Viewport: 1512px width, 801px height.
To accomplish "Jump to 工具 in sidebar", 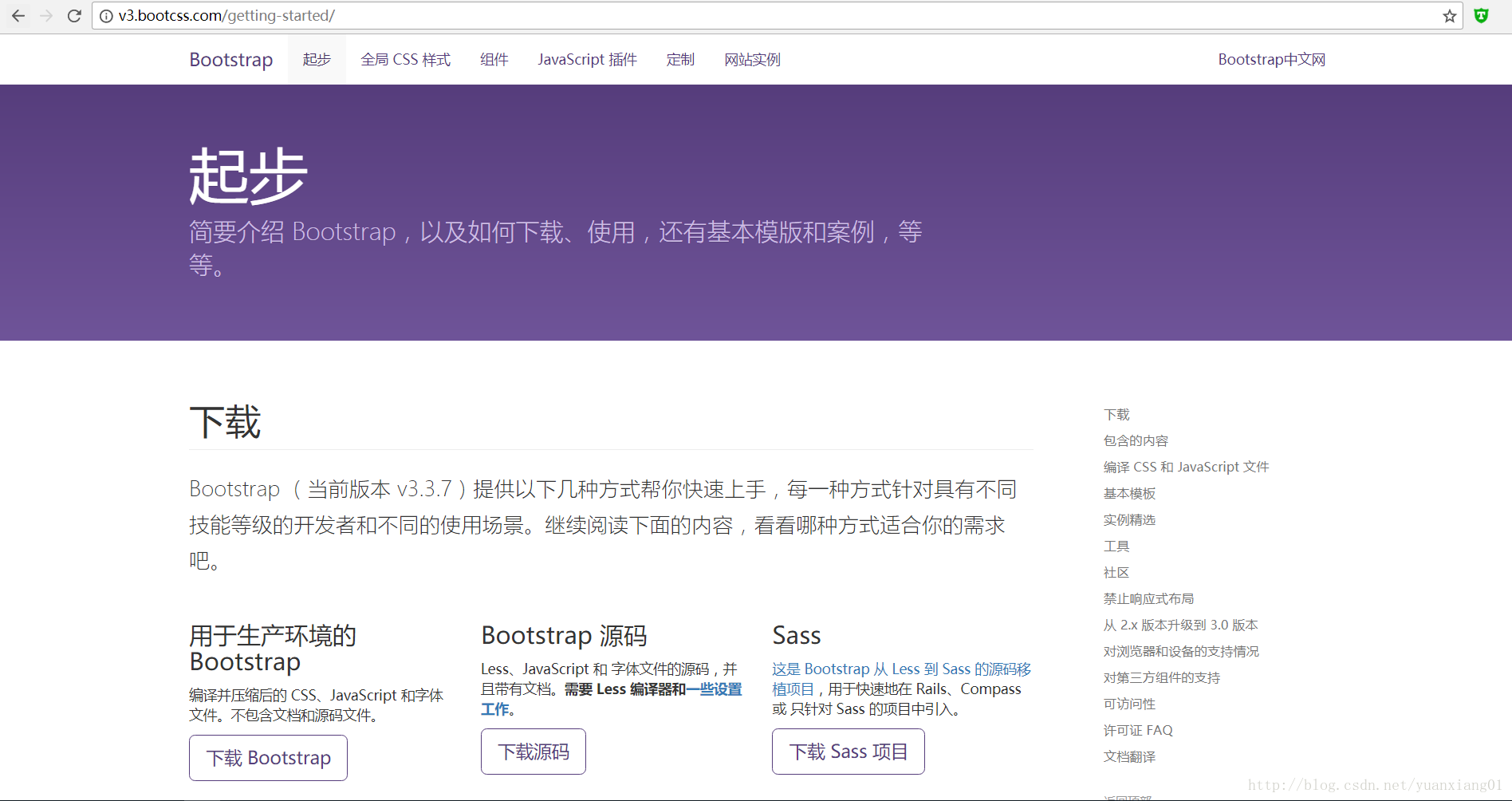I will [1116, 546].
